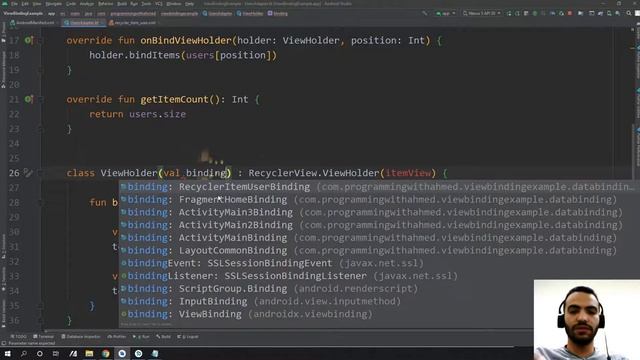Open the Build tool window
The image size is (640, 360).
click(163, 337)
